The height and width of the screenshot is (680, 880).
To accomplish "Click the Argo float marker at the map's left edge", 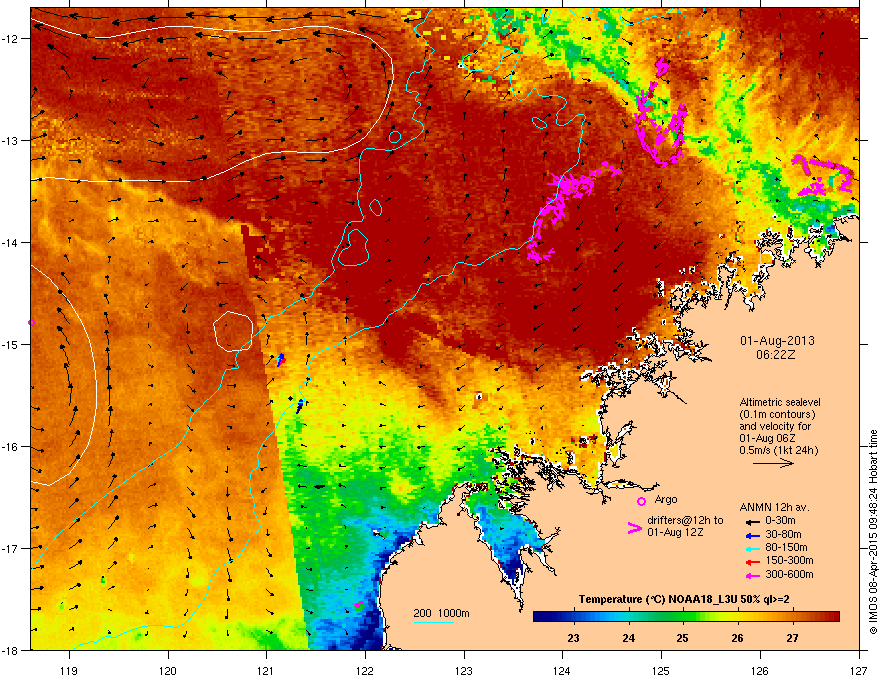I will point(31,323).
